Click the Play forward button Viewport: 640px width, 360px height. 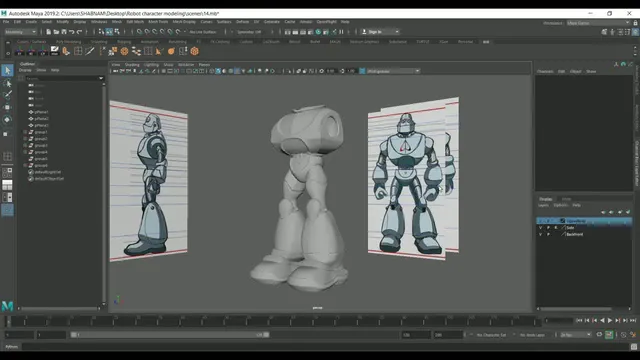point(610,321)
